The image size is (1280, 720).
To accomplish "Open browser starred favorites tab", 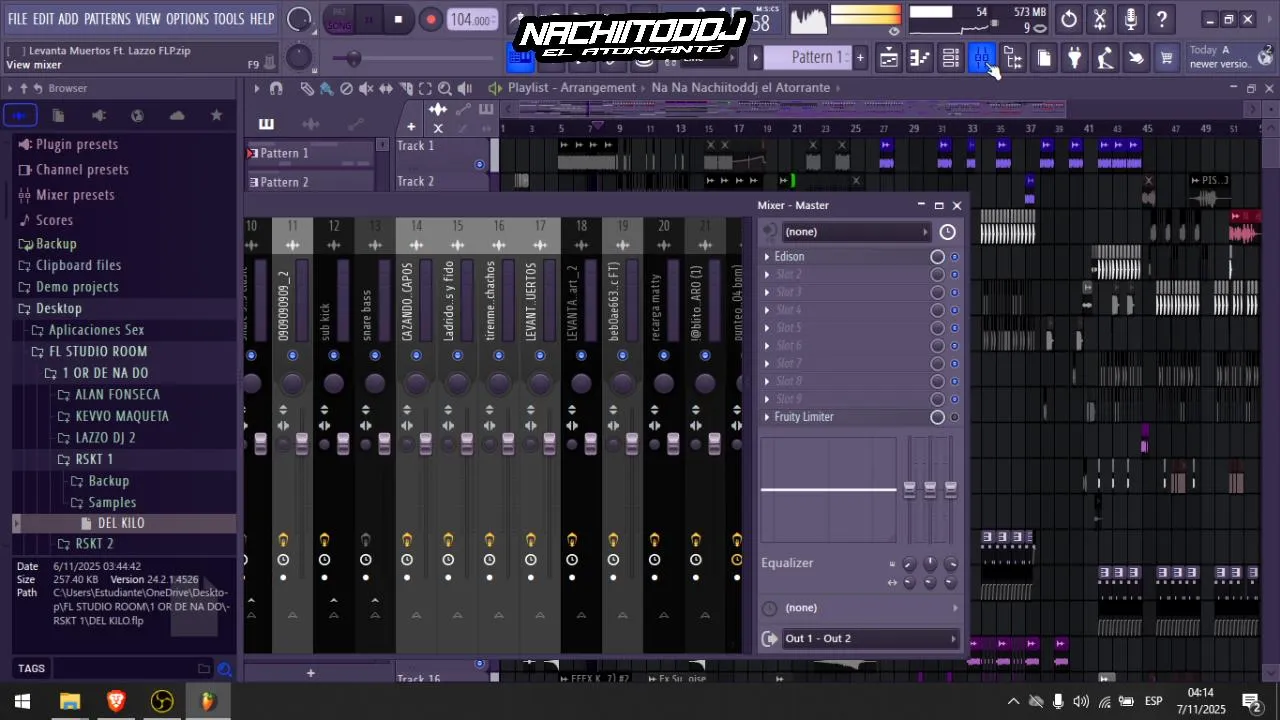I will pyautogui.click(x=216, y=115).
